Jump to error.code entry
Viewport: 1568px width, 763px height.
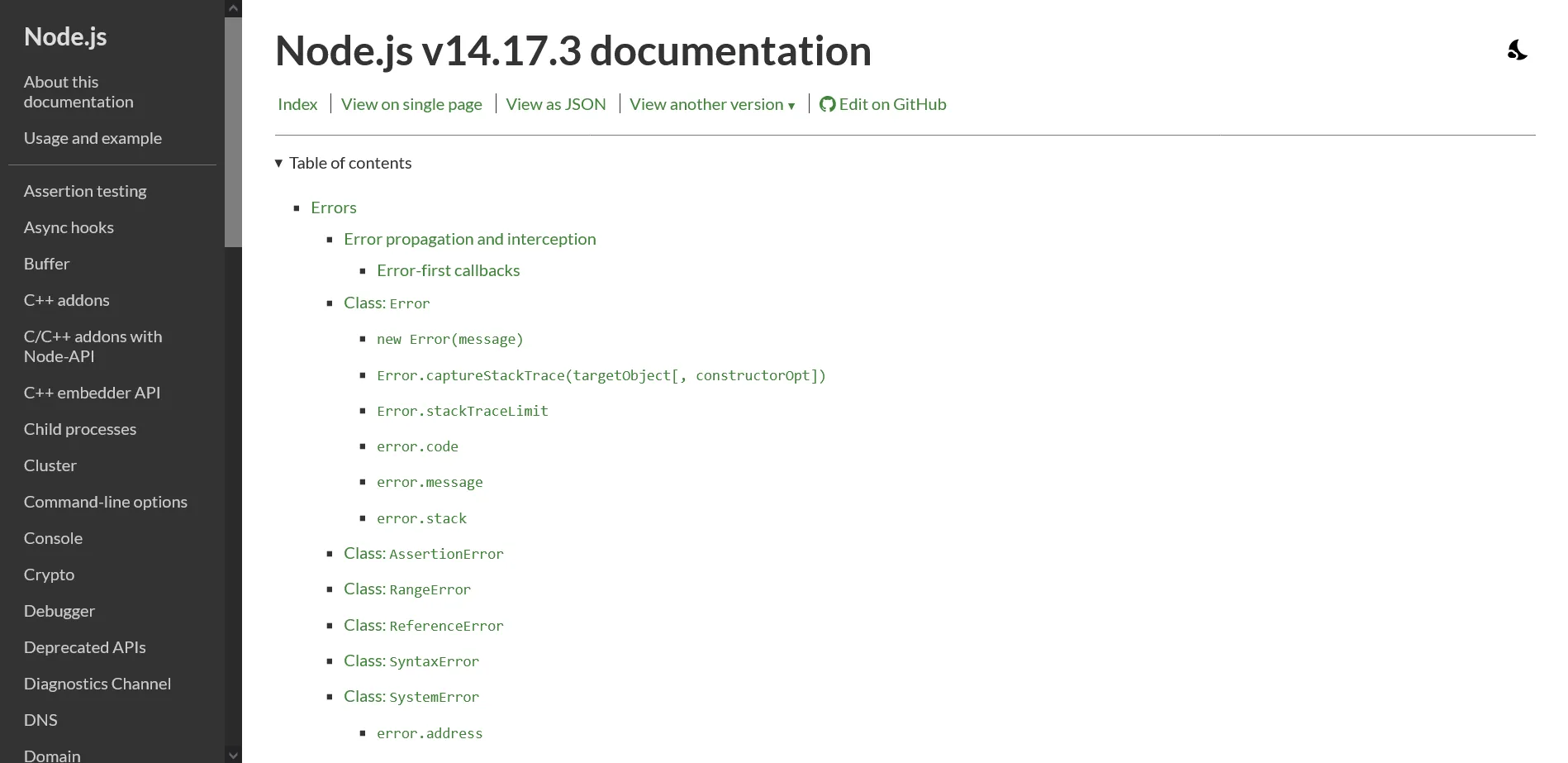click(417, 446)
